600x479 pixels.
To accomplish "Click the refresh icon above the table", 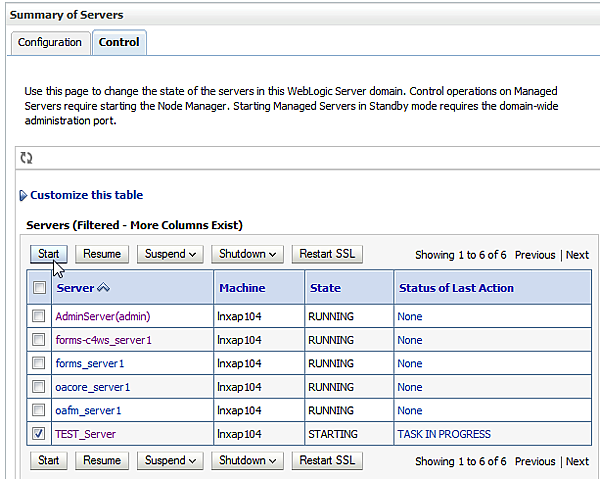I will click(x=27, y=158).
